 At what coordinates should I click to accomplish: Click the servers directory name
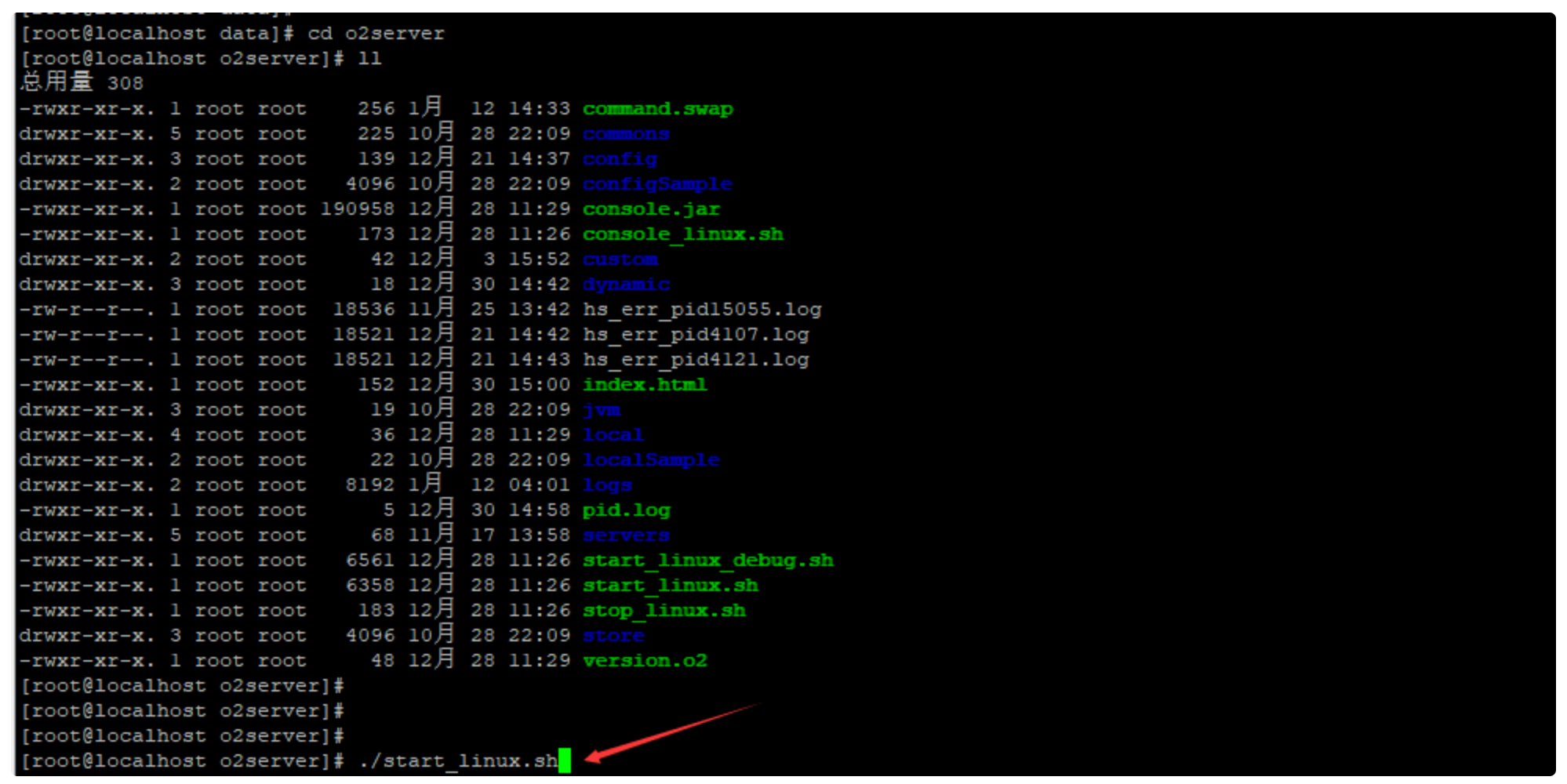[625, 535]
